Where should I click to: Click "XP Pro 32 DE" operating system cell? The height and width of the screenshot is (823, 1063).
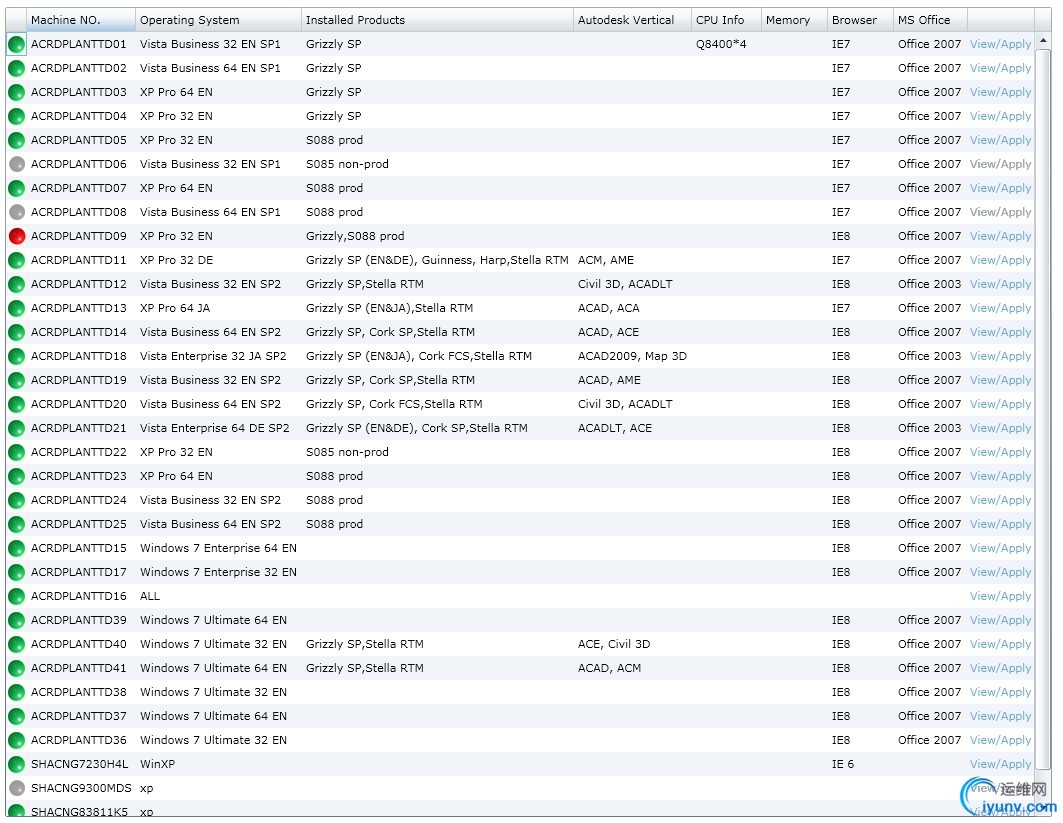tap(176, 260)
